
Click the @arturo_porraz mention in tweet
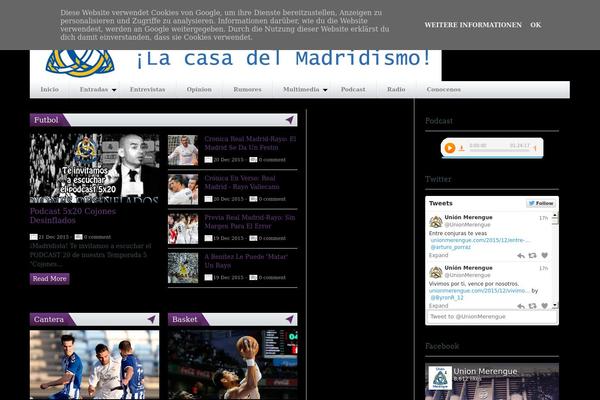pyautogui.click(x=451, y=247)
